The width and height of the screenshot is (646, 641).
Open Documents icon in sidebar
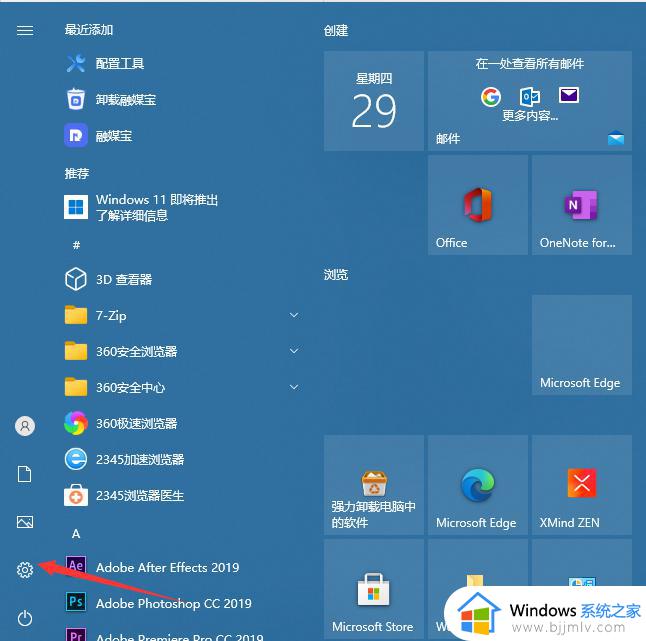(25, 474)
